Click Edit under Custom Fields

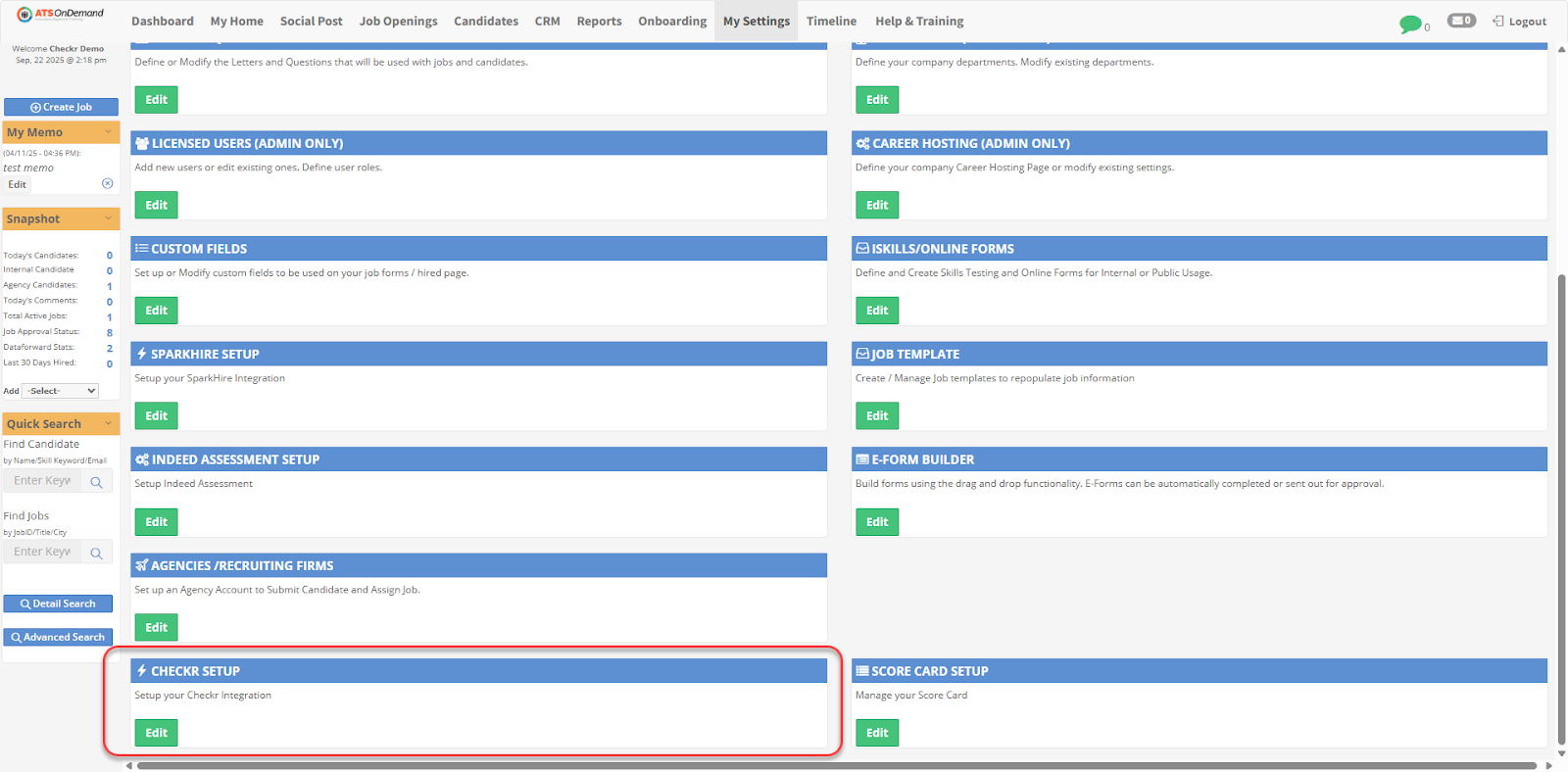(x=157, y=311)
